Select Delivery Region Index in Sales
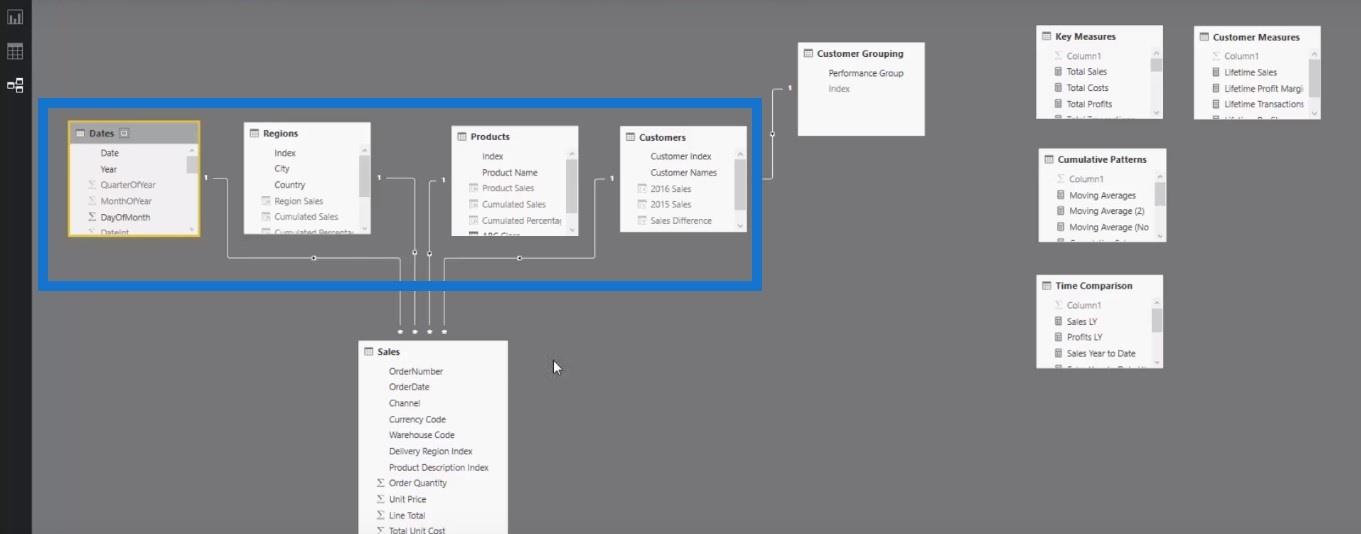The image size is (1361, 534). (431, 451)
